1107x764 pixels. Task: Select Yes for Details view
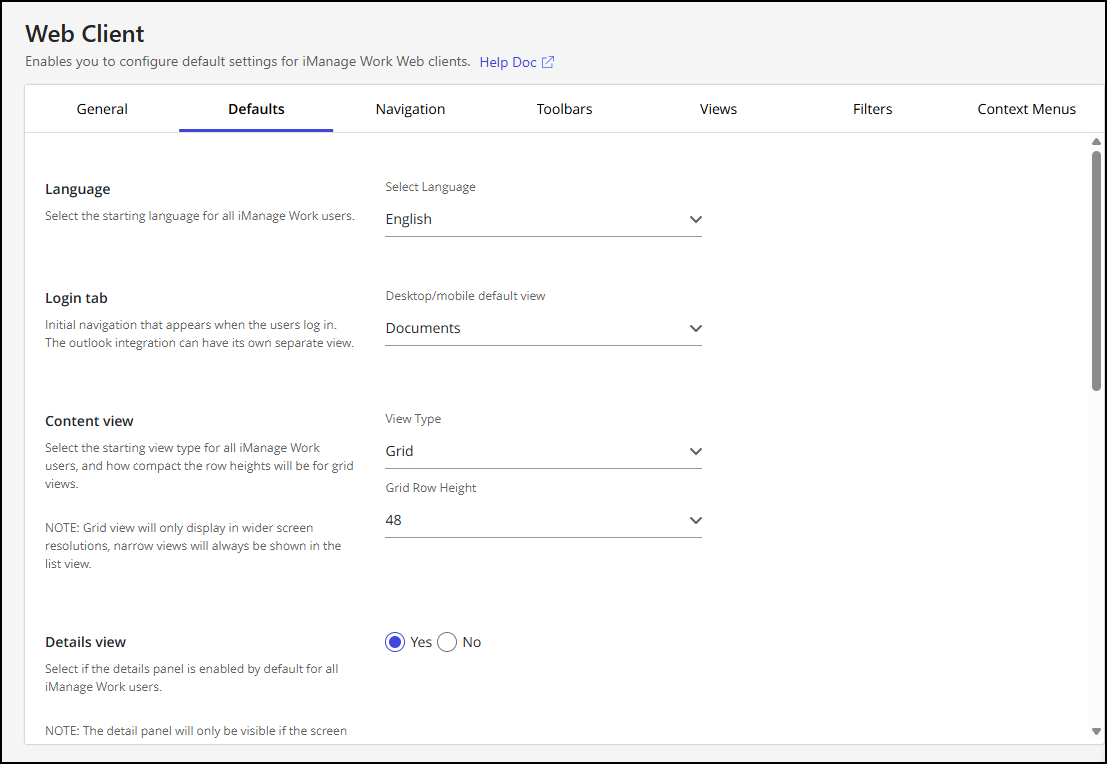point(395,642)
